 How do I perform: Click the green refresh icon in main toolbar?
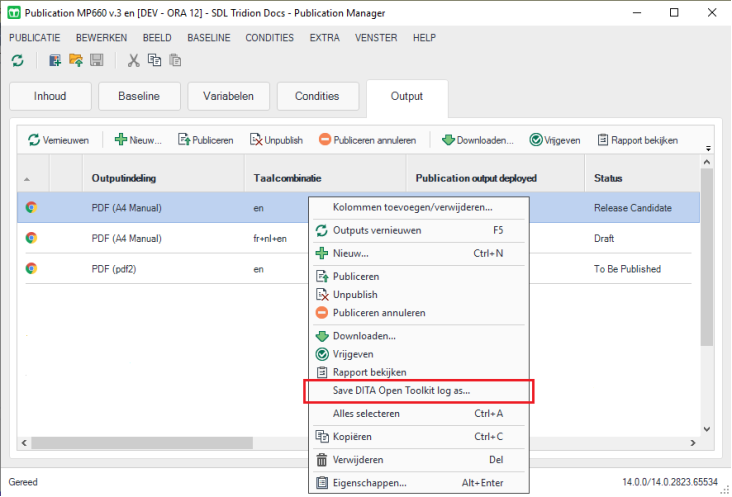click(x=18, y=61)
